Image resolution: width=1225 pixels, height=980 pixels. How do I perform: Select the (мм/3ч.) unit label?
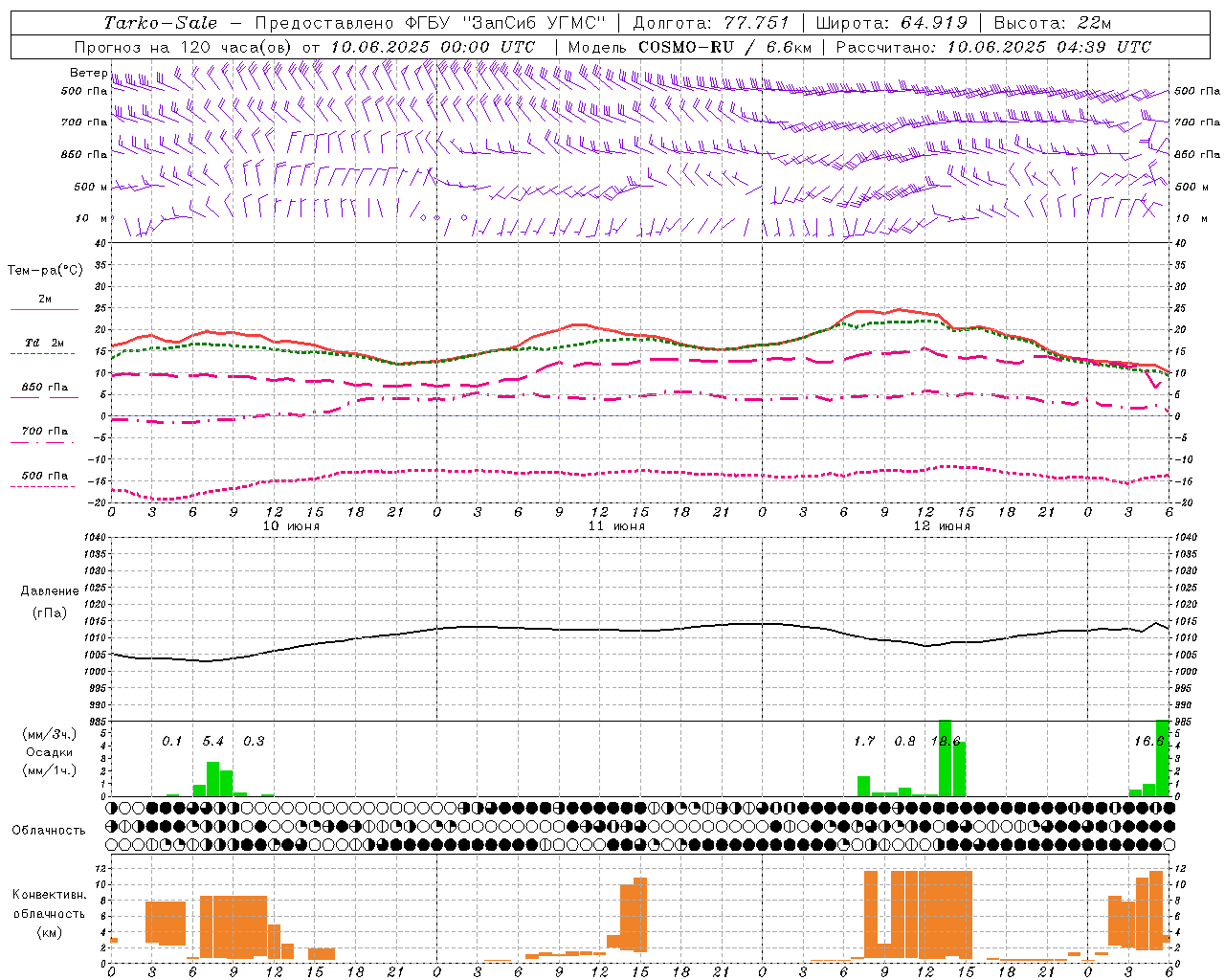pyautogui.click(x=50, y=734)
